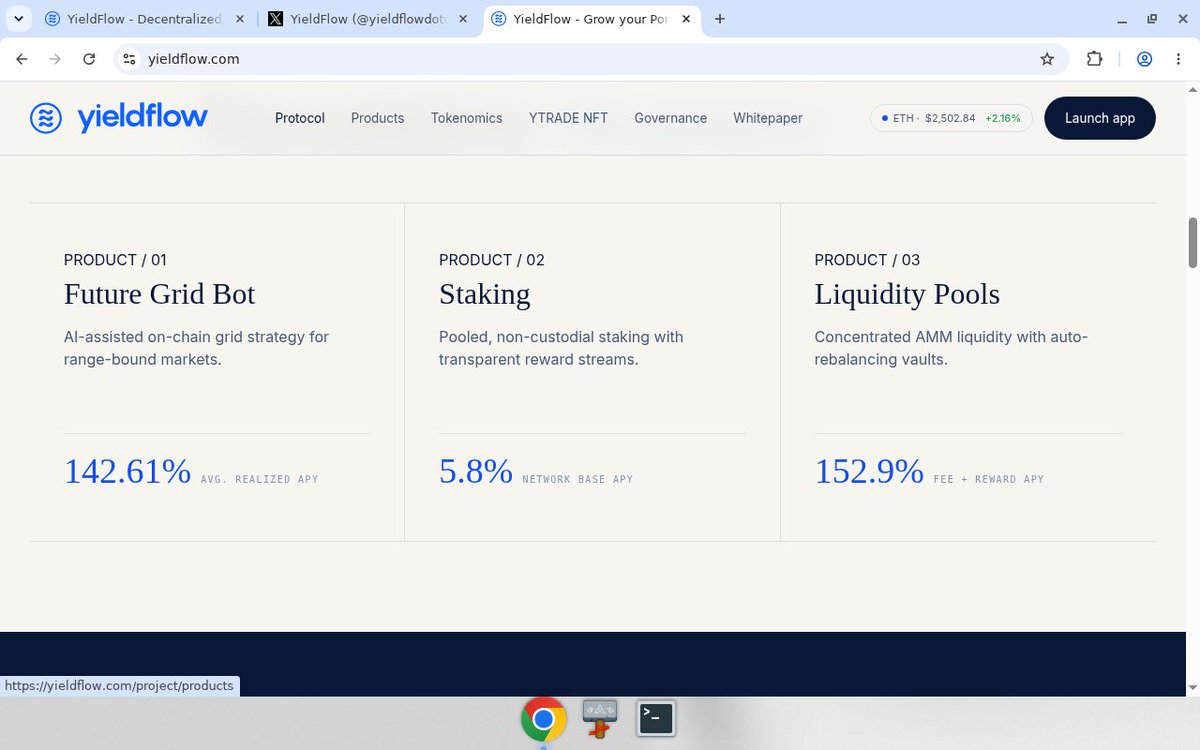
Task: Open Protocol in site navigation
Action: [x=300, y=118]
